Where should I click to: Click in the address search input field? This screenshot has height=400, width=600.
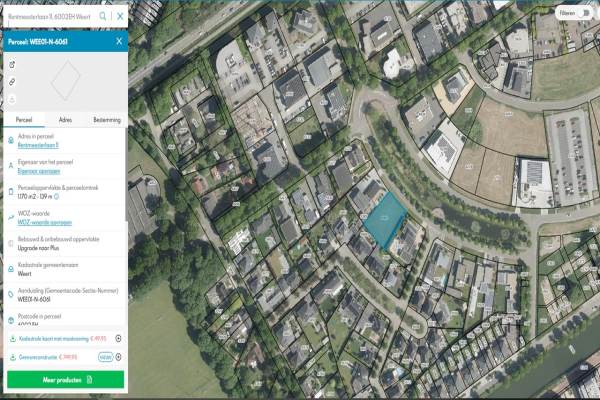click(x=50, y=16)
